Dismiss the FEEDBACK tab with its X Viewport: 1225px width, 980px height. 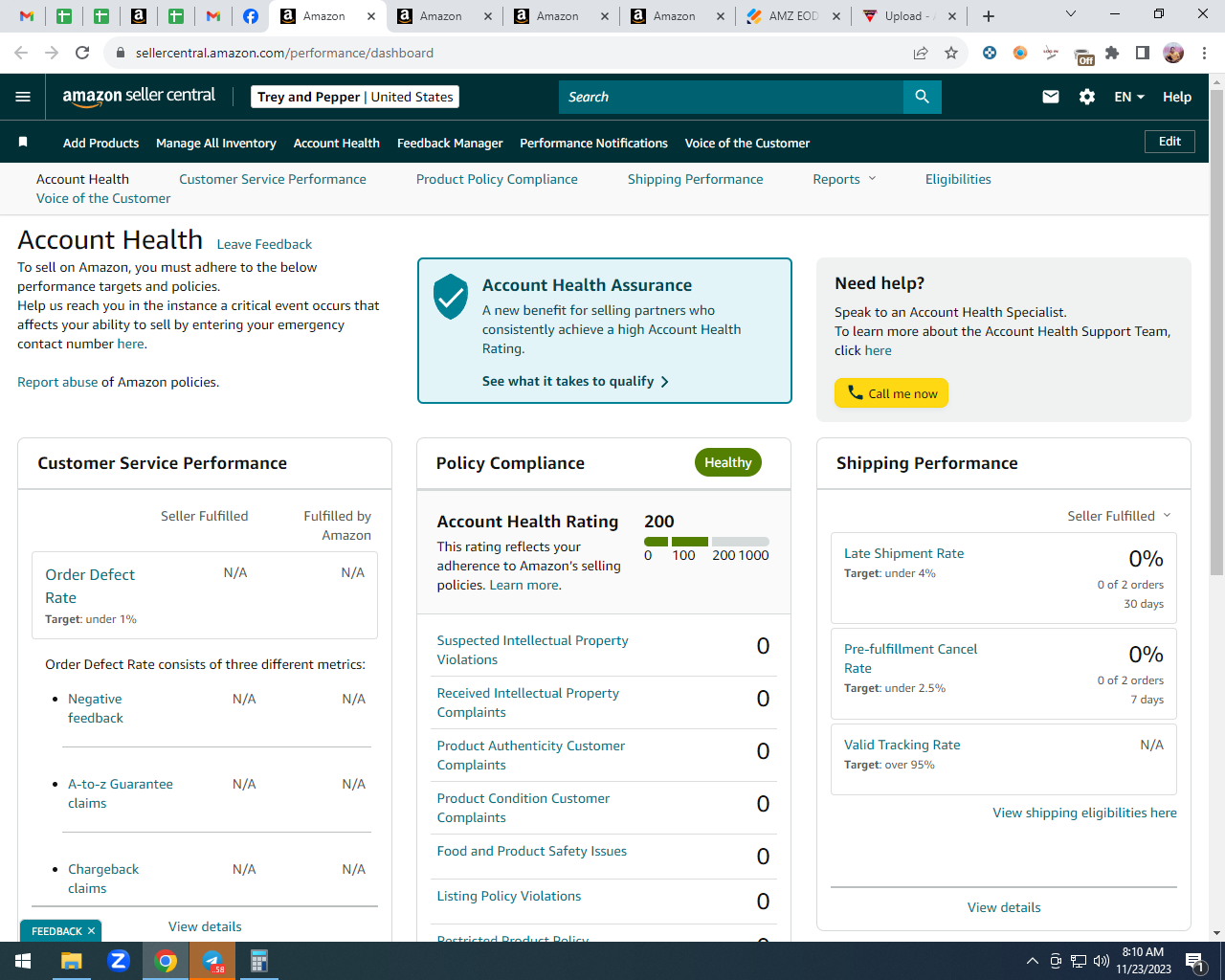pyautogui.click(x=91, y=931)
